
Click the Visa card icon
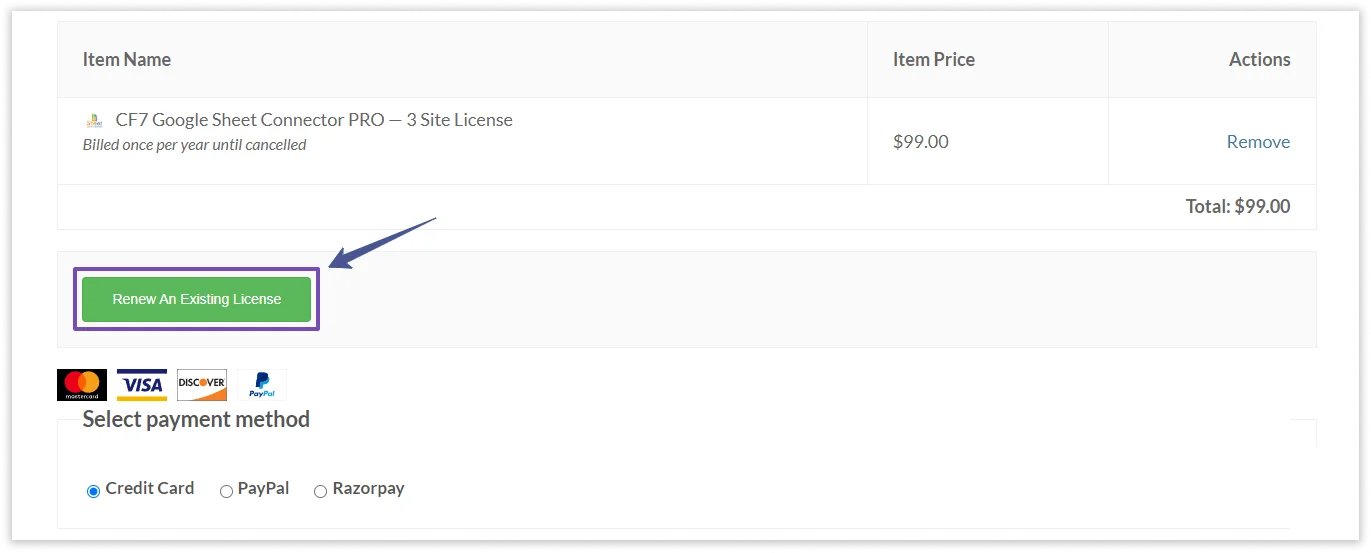[142, 385]
